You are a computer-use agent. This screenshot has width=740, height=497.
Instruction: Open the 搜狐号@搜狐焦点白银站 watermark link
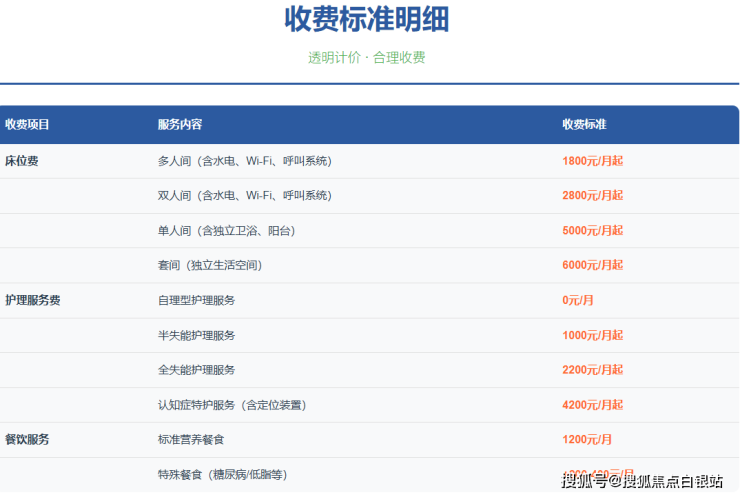tap(642, 482)
